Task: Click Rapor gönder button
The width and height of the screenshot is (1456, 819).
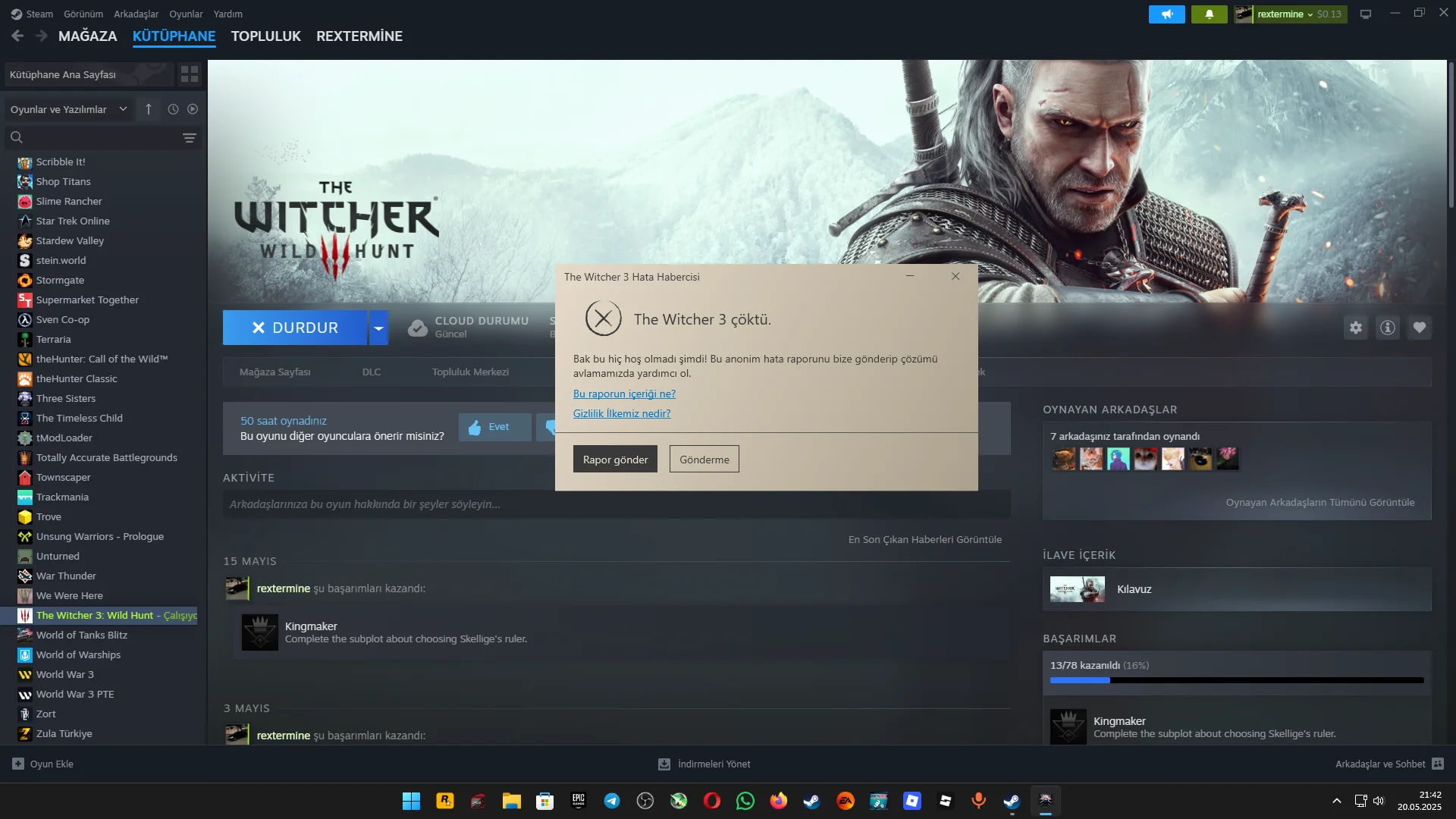Action: 615,459
